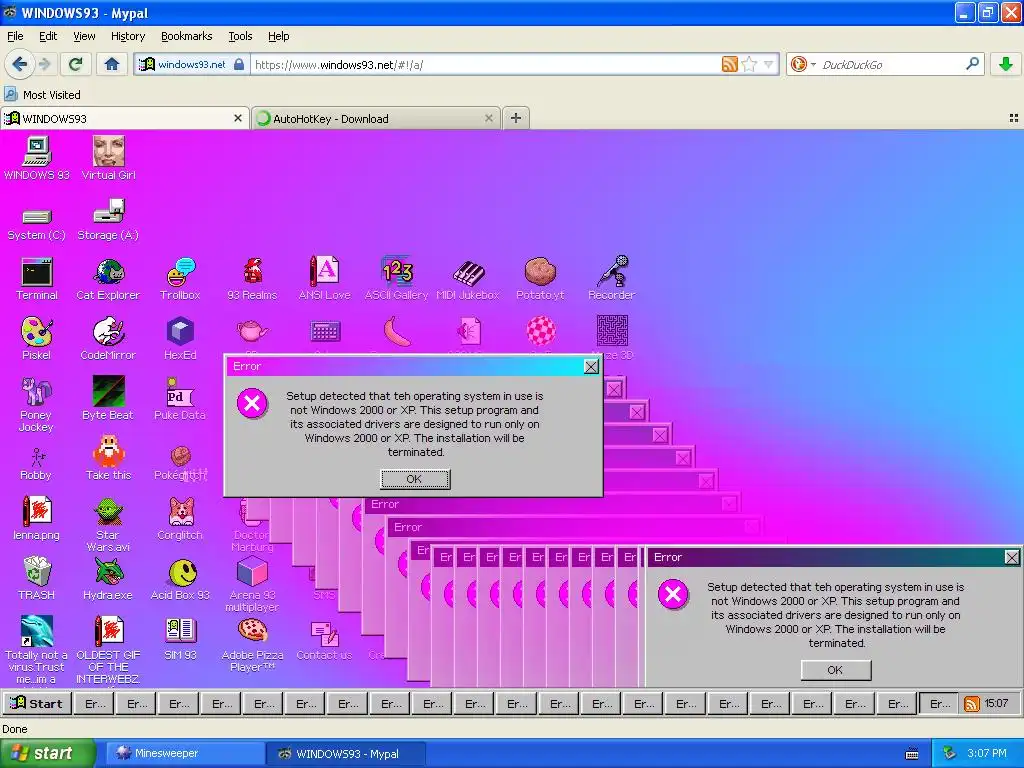1024x768 pixels.
Task: Click the RSS icon in Windows 93 tray
Action: click(x=972, y=704)
